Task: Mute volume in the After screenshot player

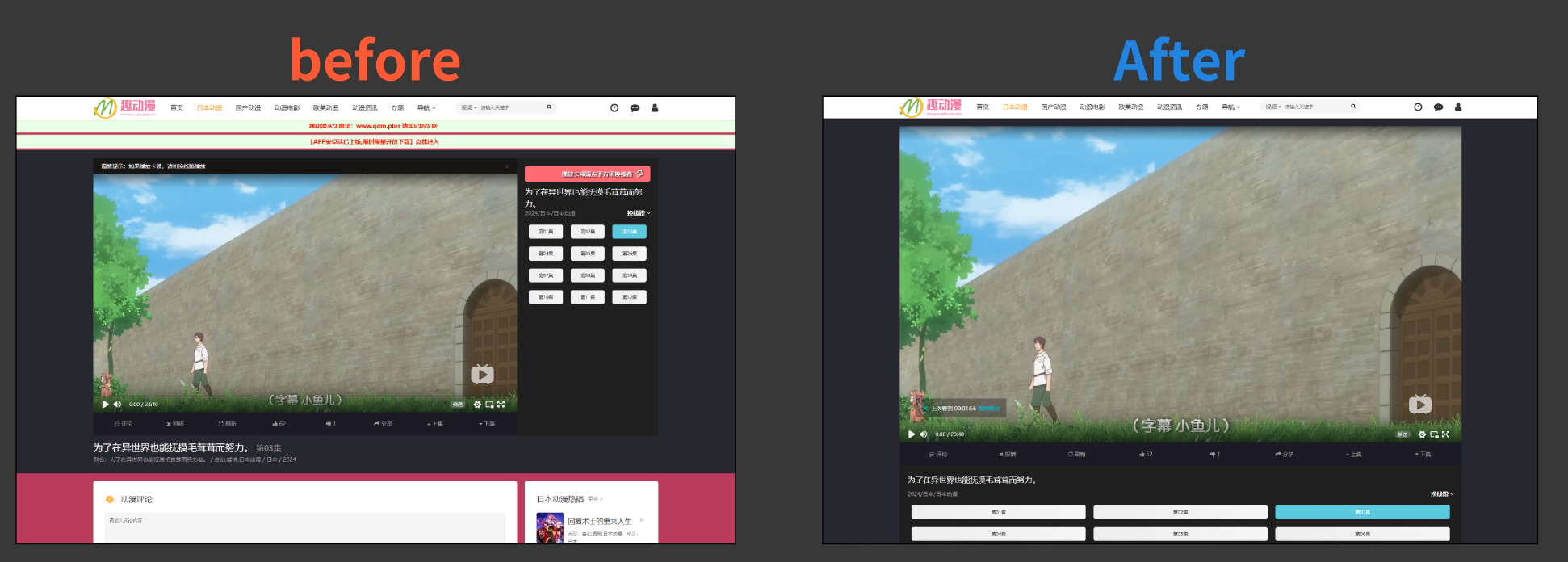Action: (x=924, y=434)
